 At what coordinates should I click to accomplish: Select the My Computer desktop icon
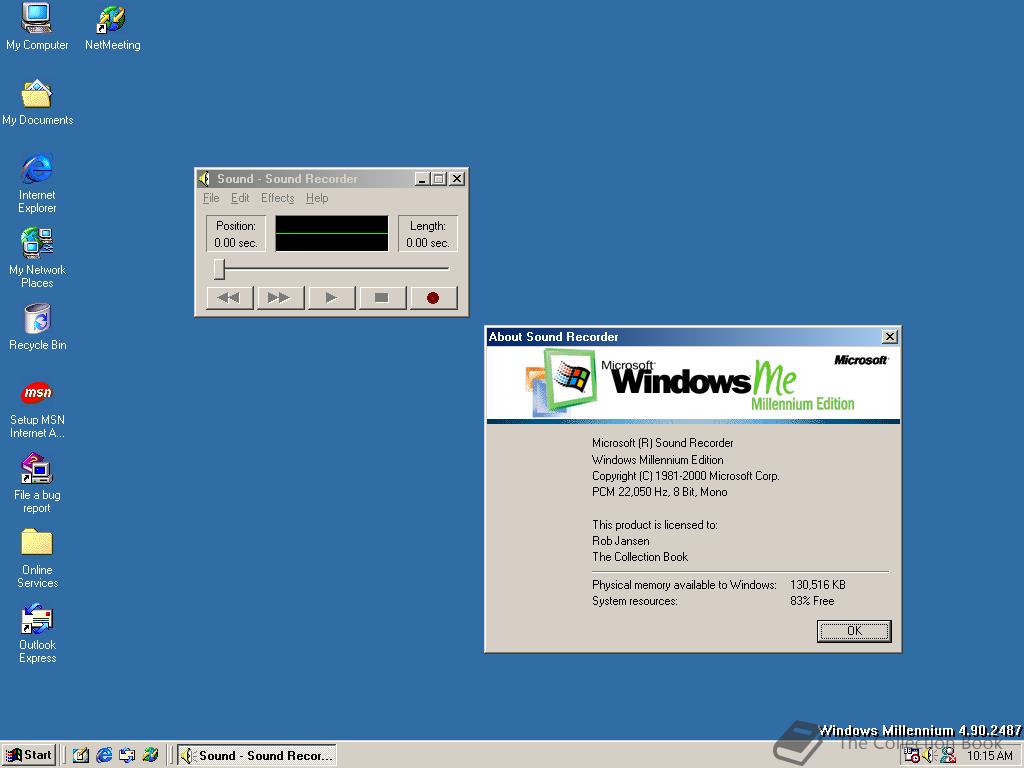37,27
